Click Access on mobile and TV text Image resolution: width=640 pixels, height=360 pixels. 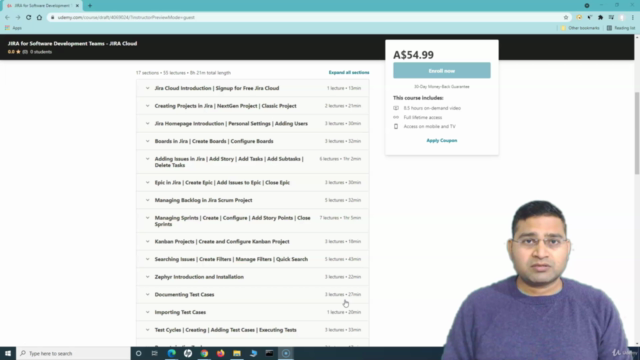pyautogui.click(x=429, y=127)
